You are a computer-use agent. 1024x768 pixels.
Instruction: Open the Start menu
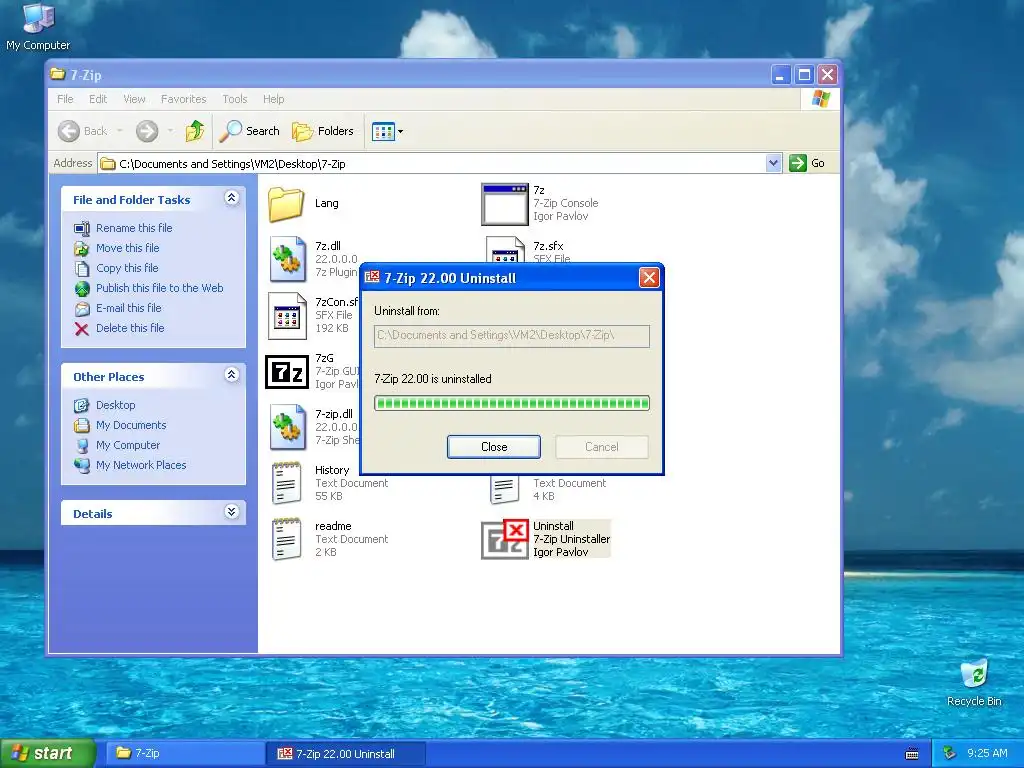click(x=48, y=754)
